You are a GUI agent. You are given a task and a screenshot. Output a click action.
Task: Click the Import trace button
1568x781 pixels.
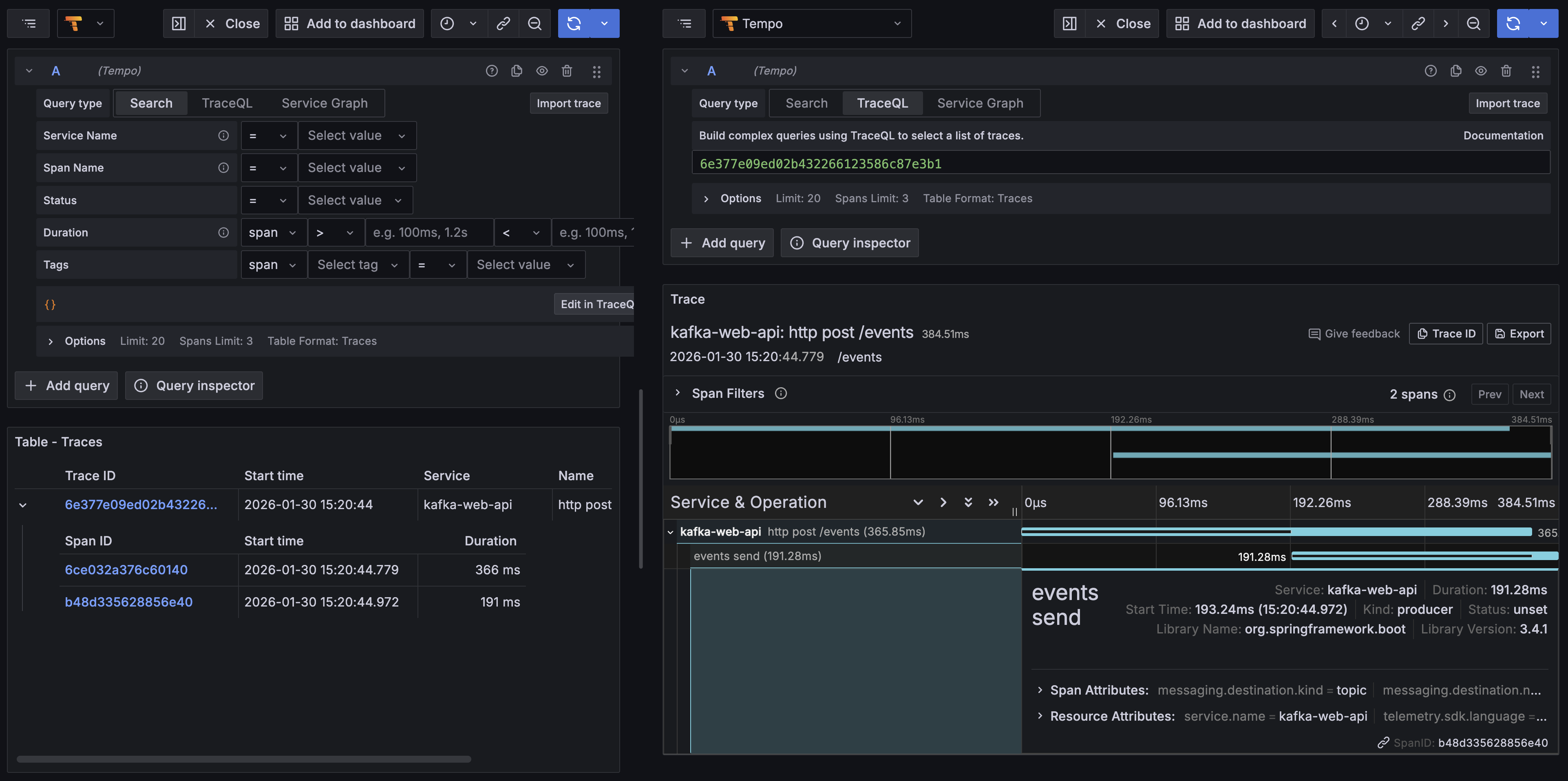point(568,103)
